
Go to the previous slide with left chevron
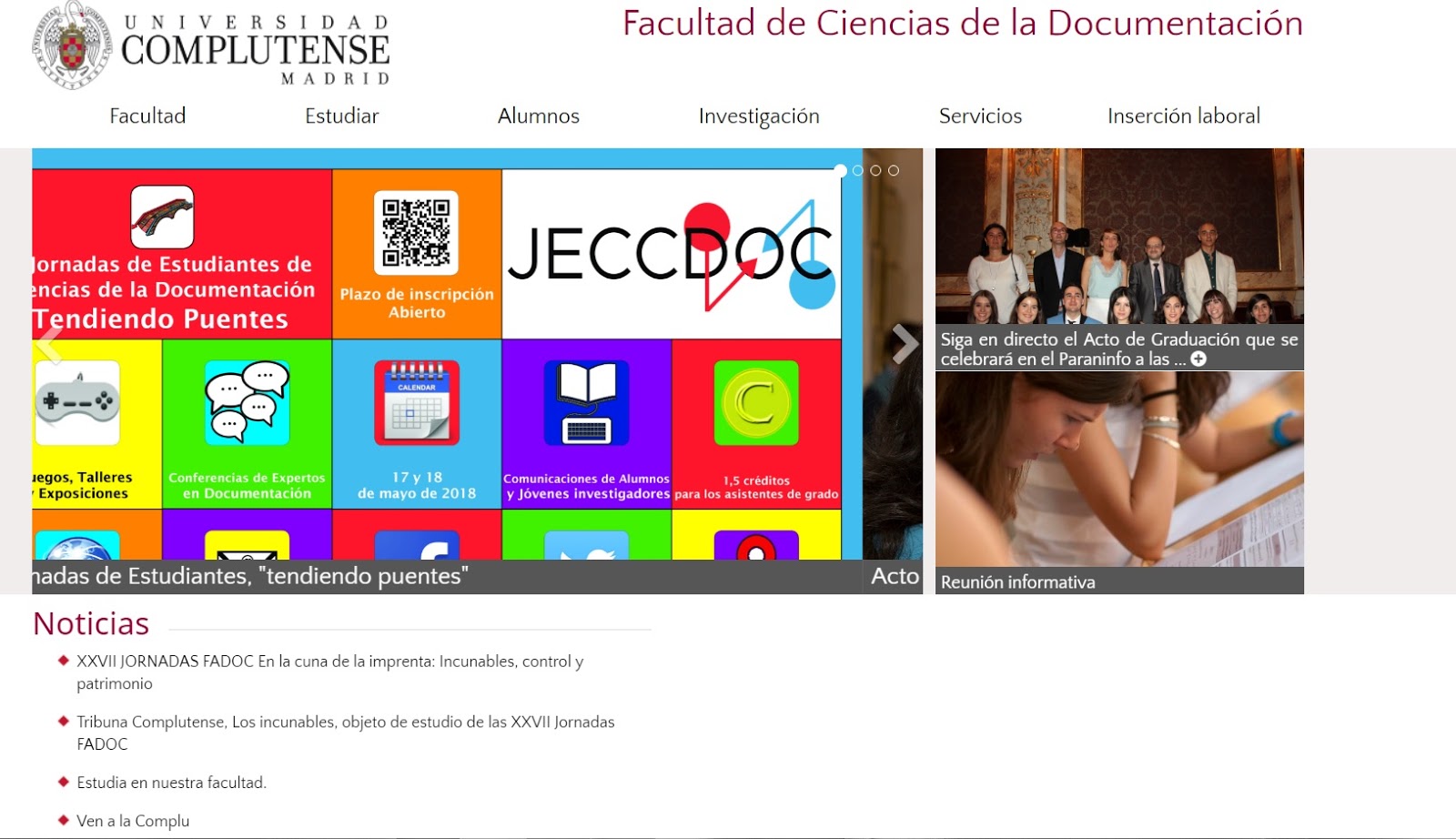pyautogui.click(x=48, y=345)
